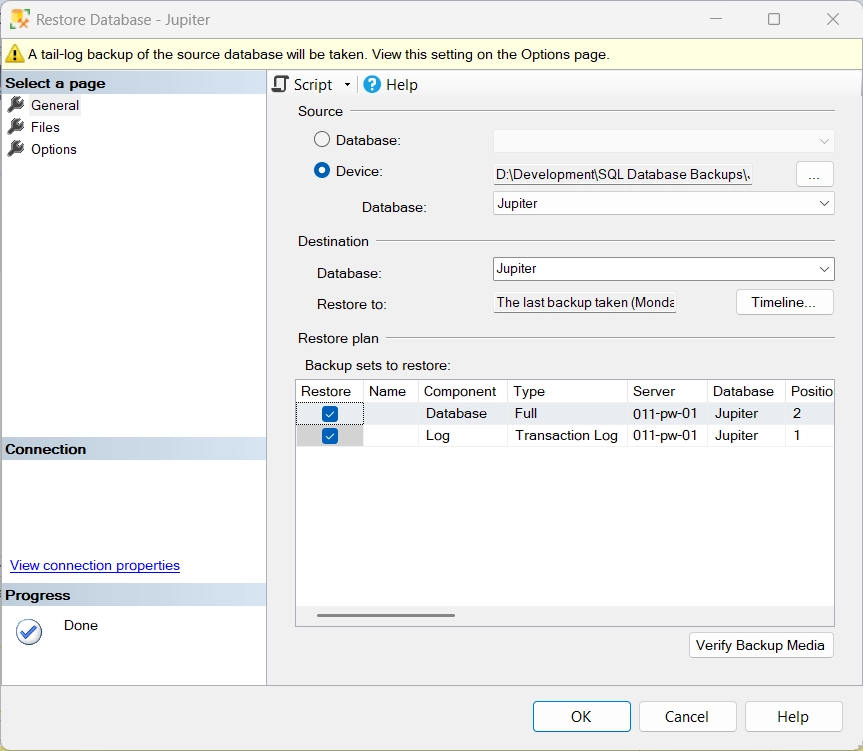This screenshot has height=751, width=863.
Task: Select the Database source radio button
Action: 322,140
